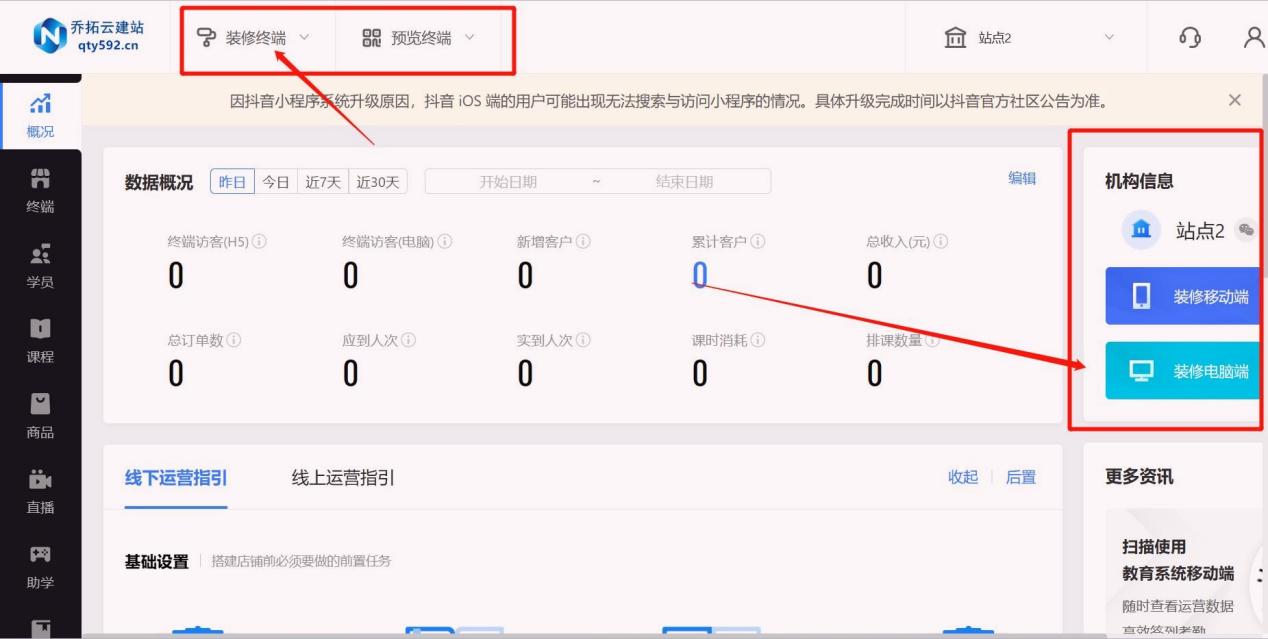
Task: Click the 累计客户 value 0
Action: [x=700, y=275]
